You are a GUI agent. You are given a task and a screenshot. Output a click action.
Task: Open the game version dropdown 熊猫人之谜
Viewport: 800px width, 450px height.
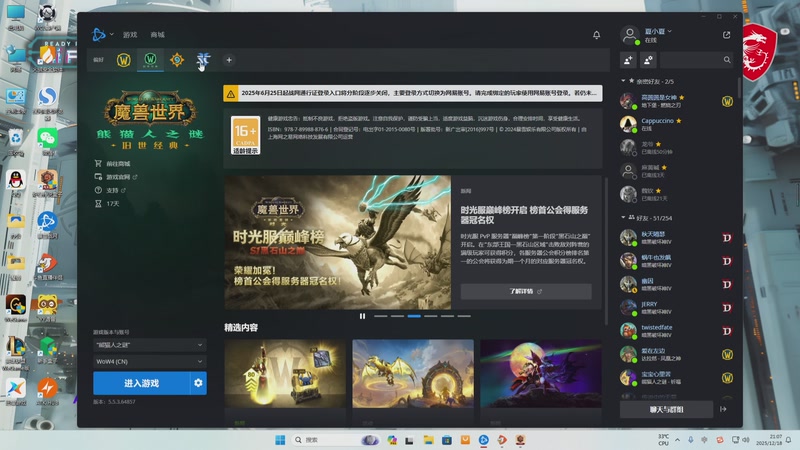click(149, 345)
